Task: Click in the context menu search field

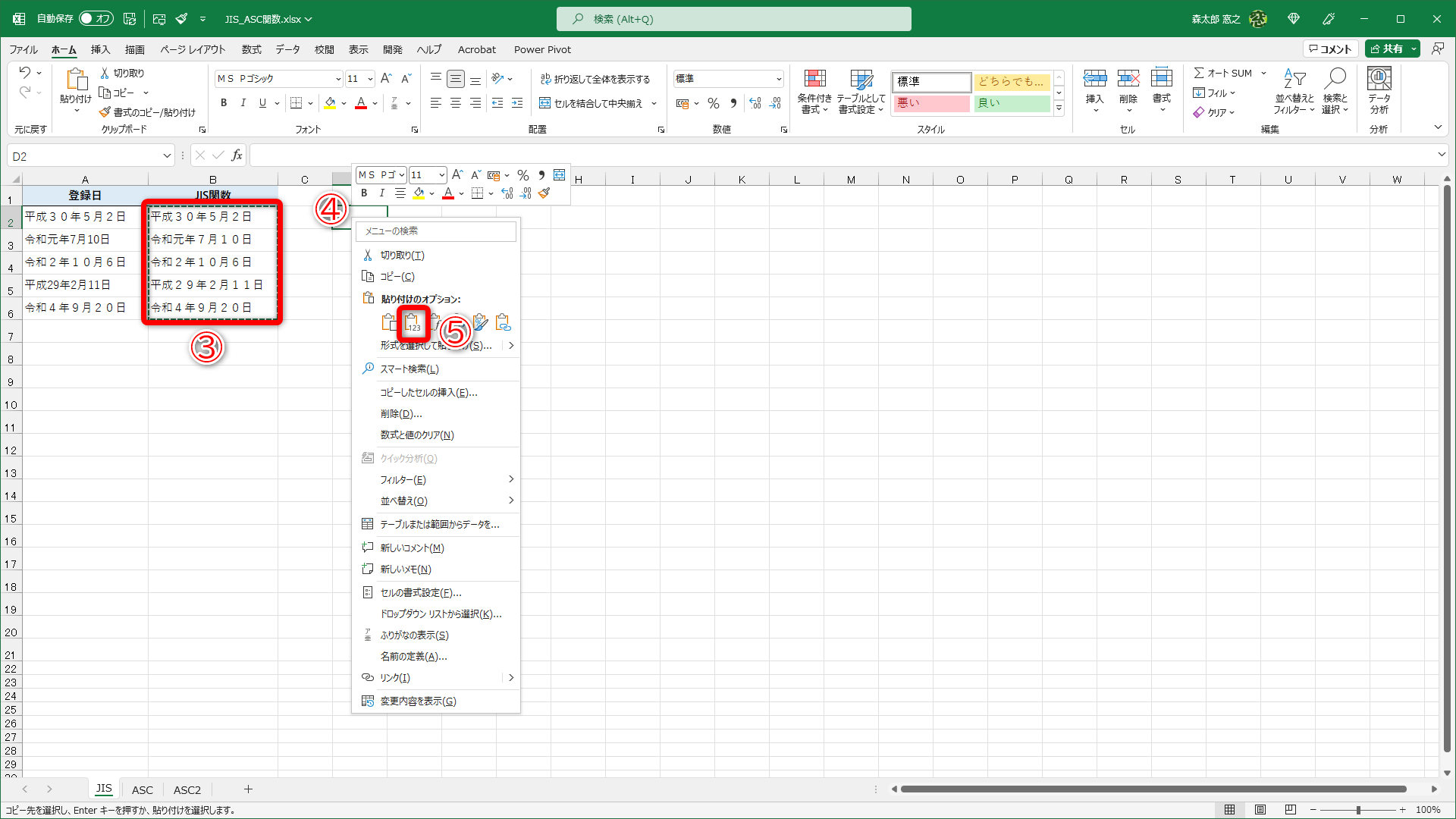Action: pyautogui.click(x=436, y=231)
